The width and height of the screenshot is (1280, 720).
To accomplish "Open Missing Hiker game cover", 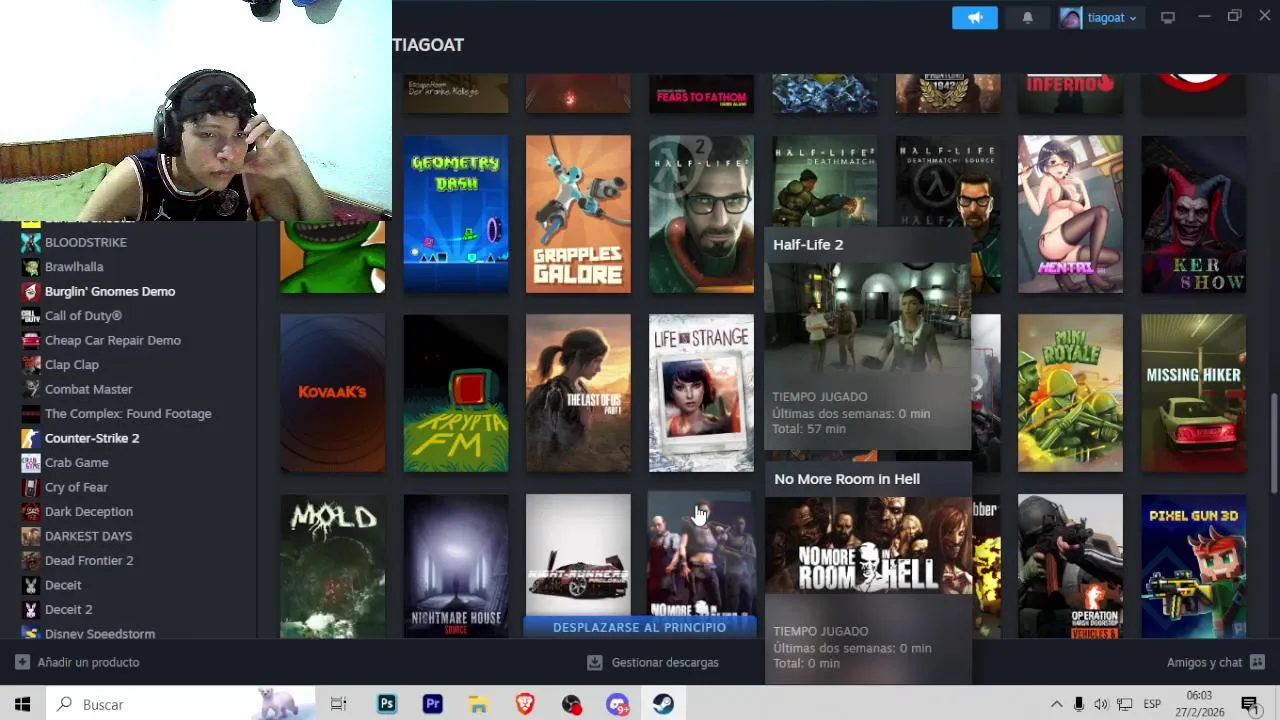I will pos(1193,393).
